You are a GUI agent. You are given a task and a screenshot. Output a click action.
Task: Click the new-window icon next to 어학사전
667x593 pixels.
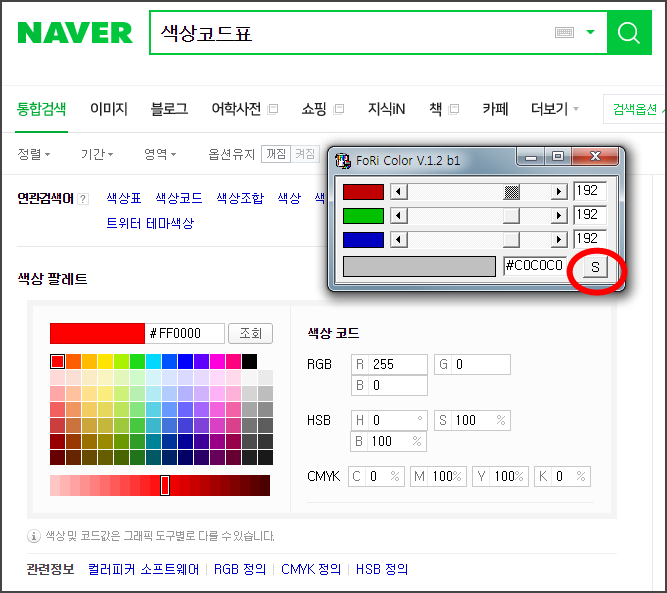(273, 109)
